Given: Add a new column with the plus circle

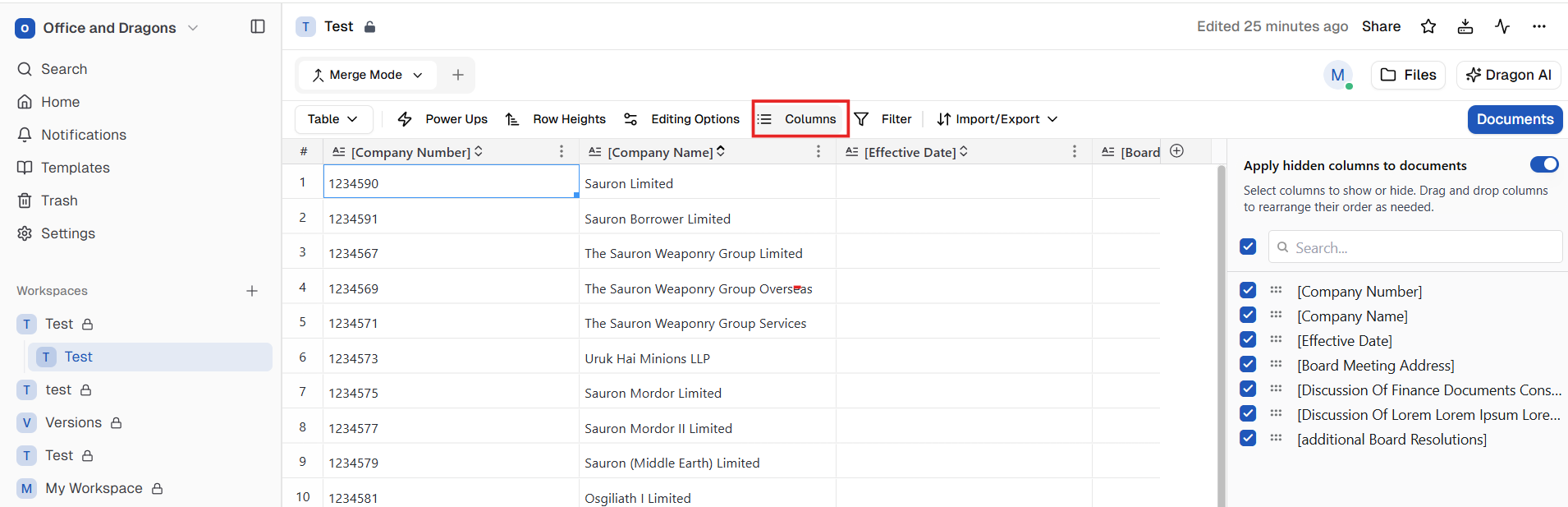Looking at the screenshot, I should click(x=1176, y=150).
